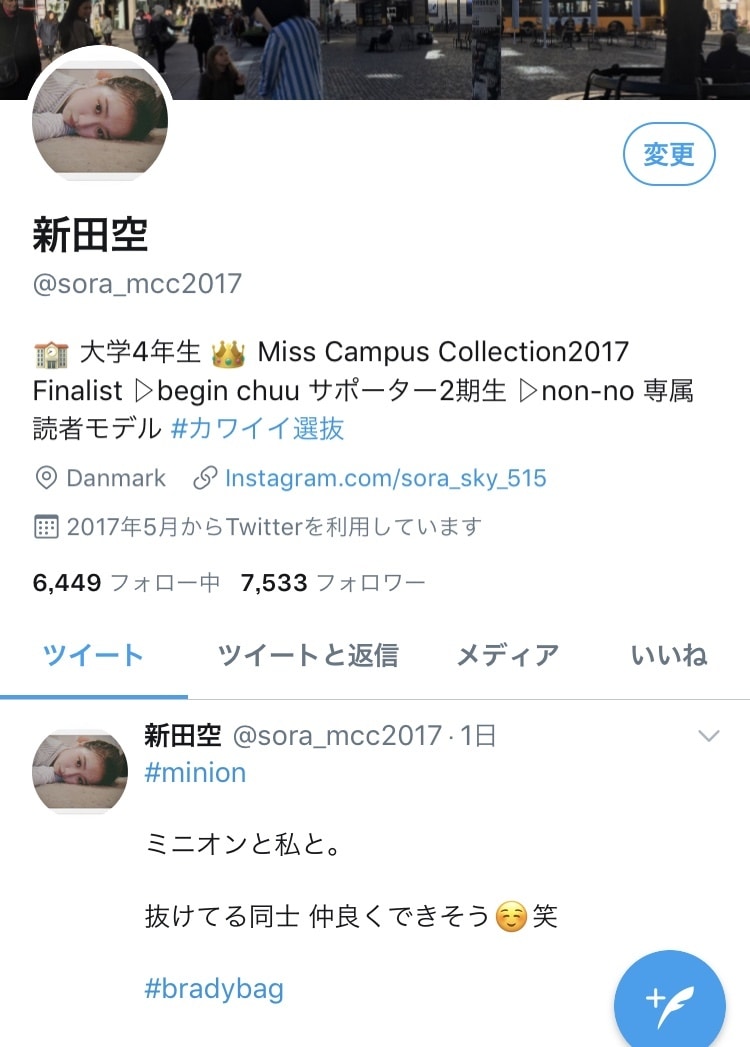The height and width of the screenshot is (1047, 750).
Task: Switch to the いいね tab
Action: [x=669, y=656]
